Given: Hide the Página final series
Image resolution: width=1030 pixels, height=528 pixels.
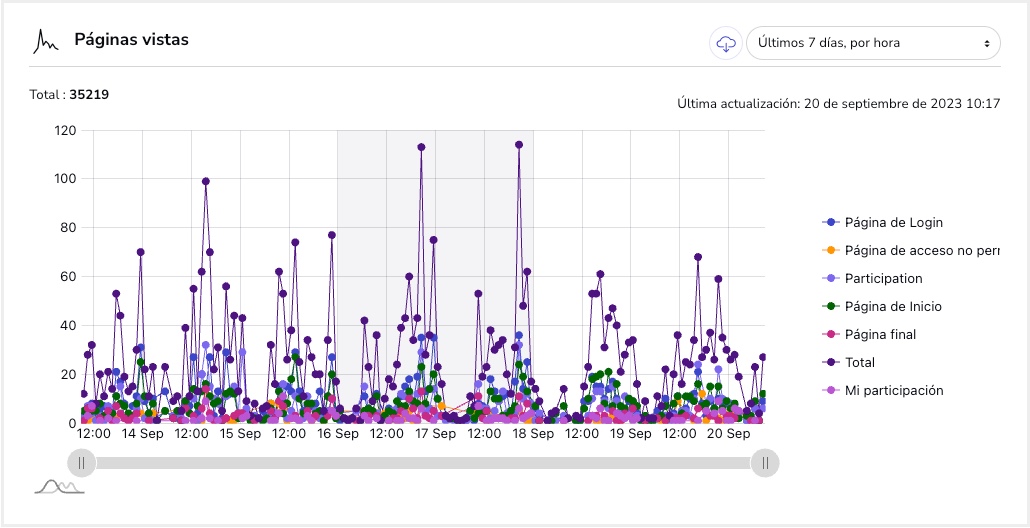Looking at the screenshot, I should tap(880, 334).
